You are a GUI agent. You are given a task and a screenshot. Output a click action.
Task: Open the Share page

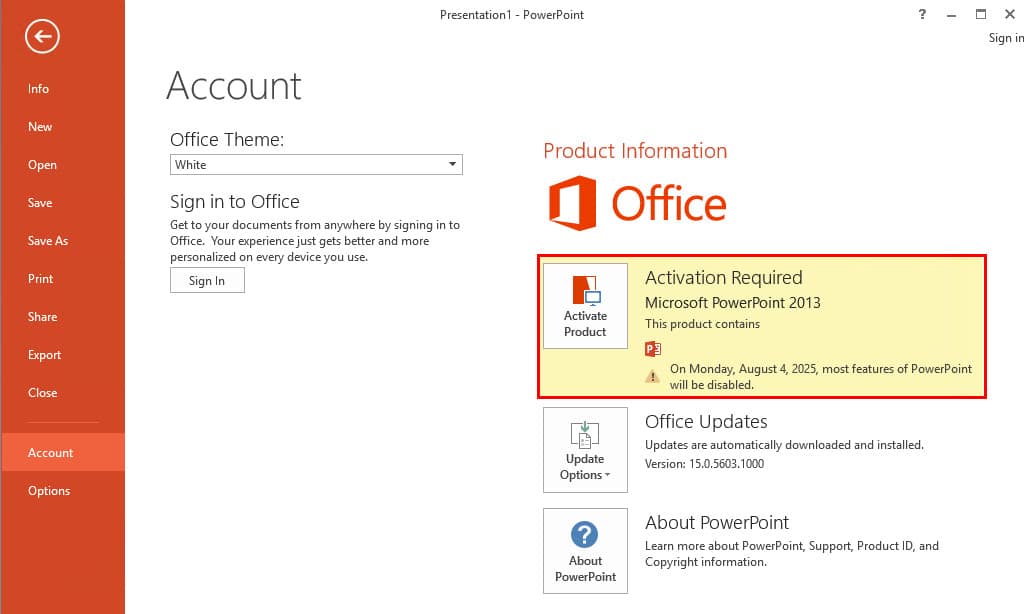pos(42,317)
